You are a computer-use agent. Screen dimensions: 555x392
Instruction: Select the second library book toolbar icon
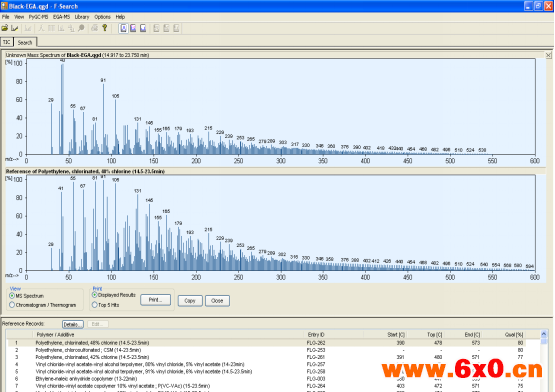click(x=133, y=28)
